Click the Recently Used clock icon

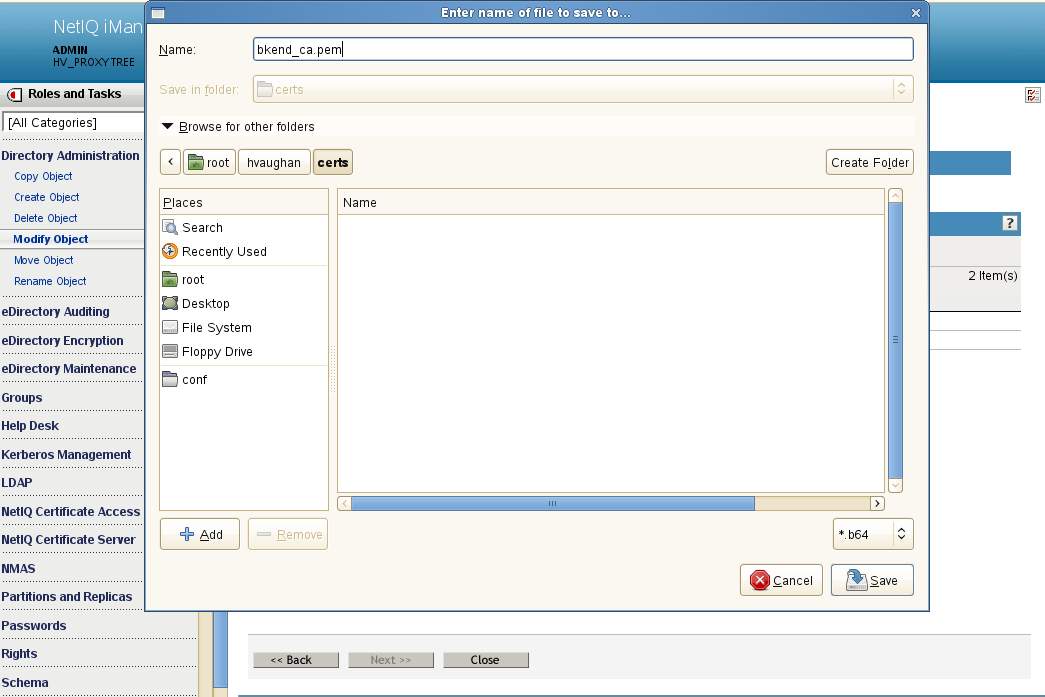pos(170,251)
